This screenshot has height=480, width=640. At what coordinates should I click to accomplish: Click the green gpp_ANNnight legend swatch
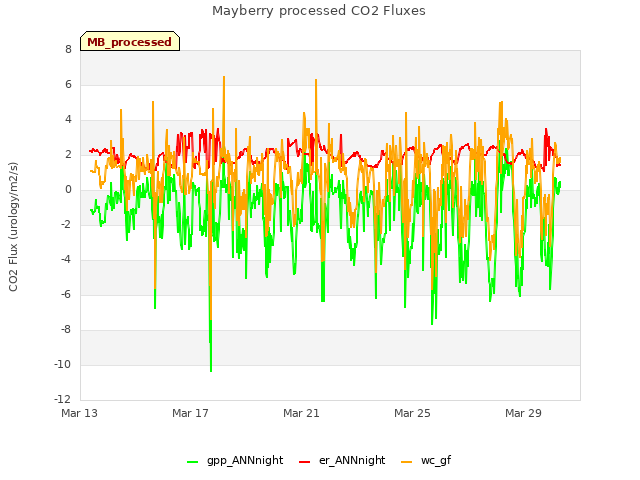click(x=192, y=462)
